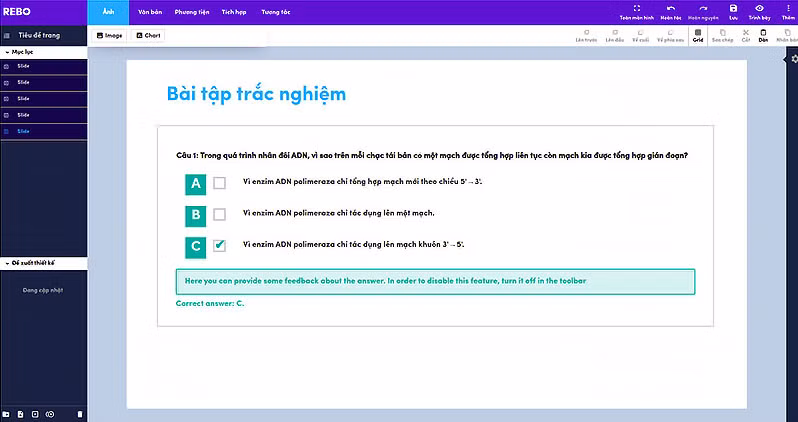
Task: Uncheck the checkbox for answer C
Action: [x=219, y=245]
